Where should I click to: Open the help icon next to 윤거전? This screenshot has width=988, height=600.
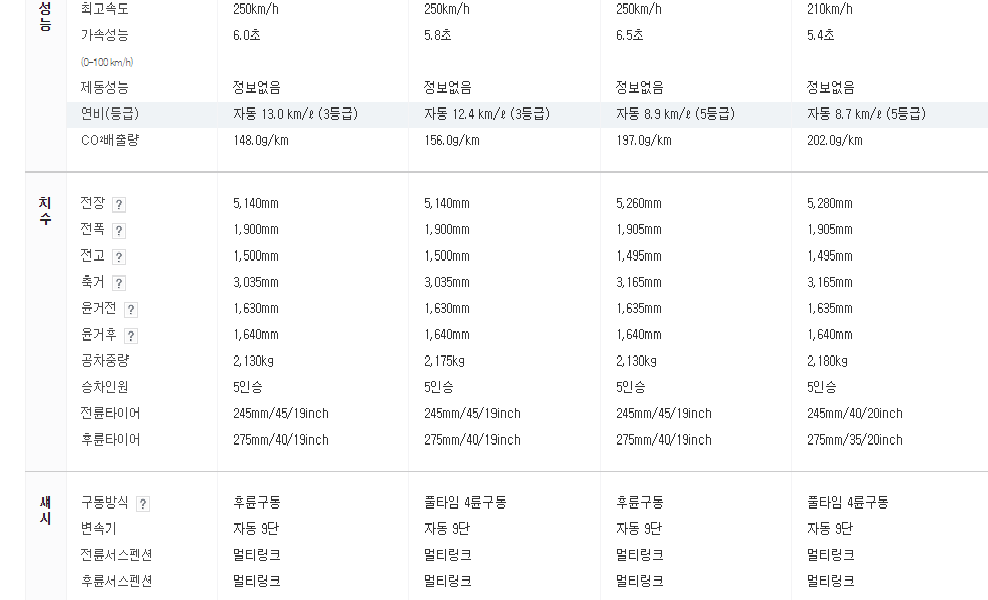[x=130, y=309]
